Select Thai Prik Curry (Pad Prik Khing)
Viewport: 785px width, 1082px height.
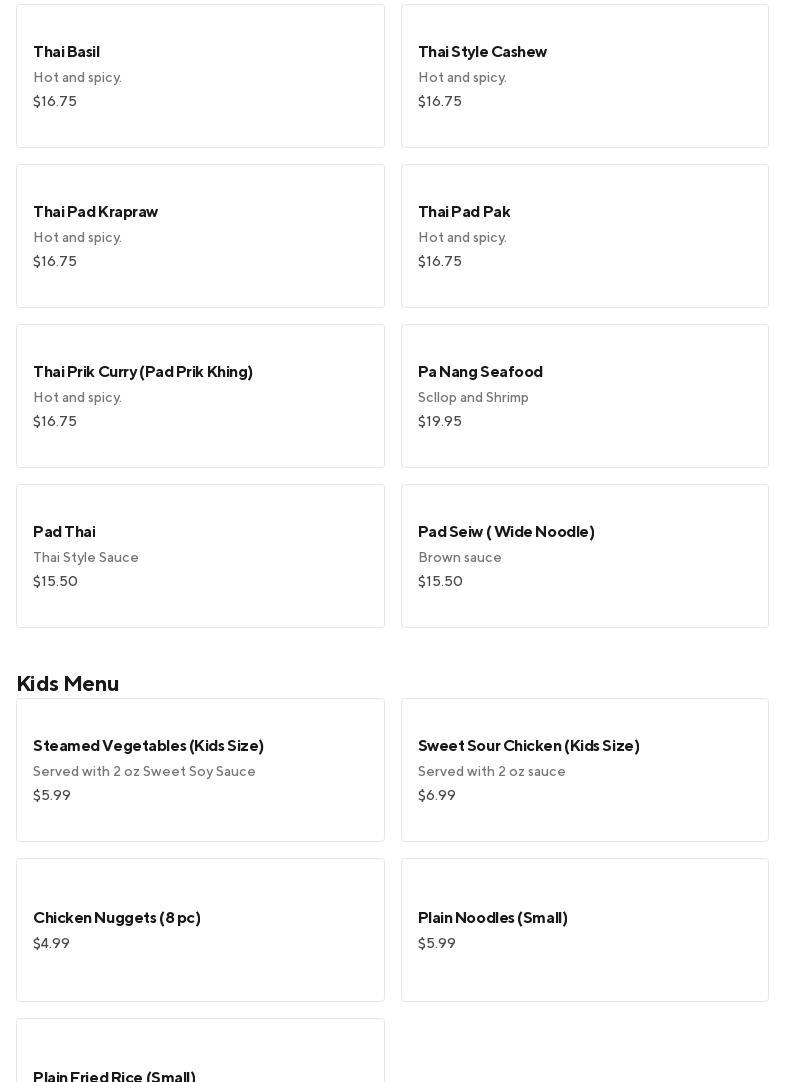point(200,396)
